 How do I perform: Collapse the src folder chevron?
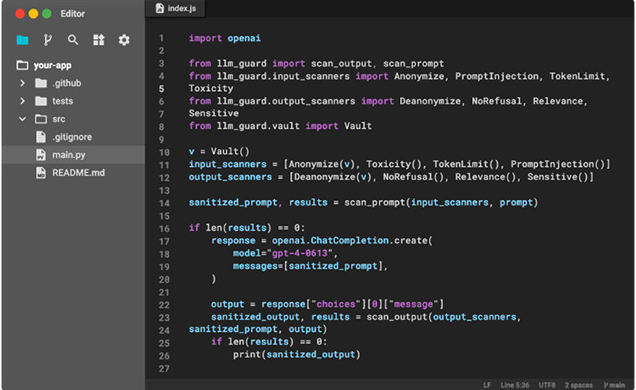tap(22, 119)
